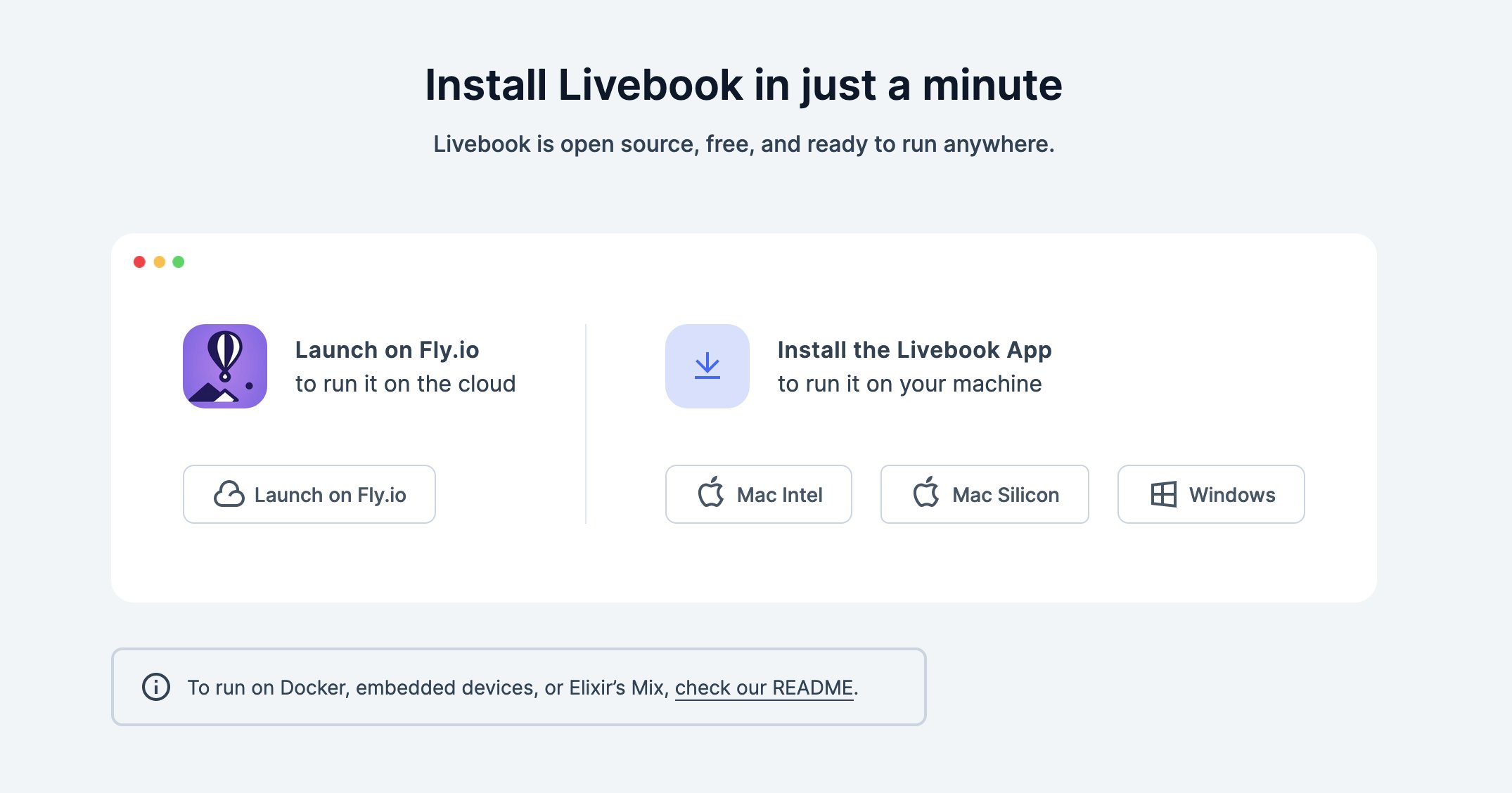Click the Apple logo on Mac Silicon
Viewport: 1512px width, 793px height.
[926, 493]
